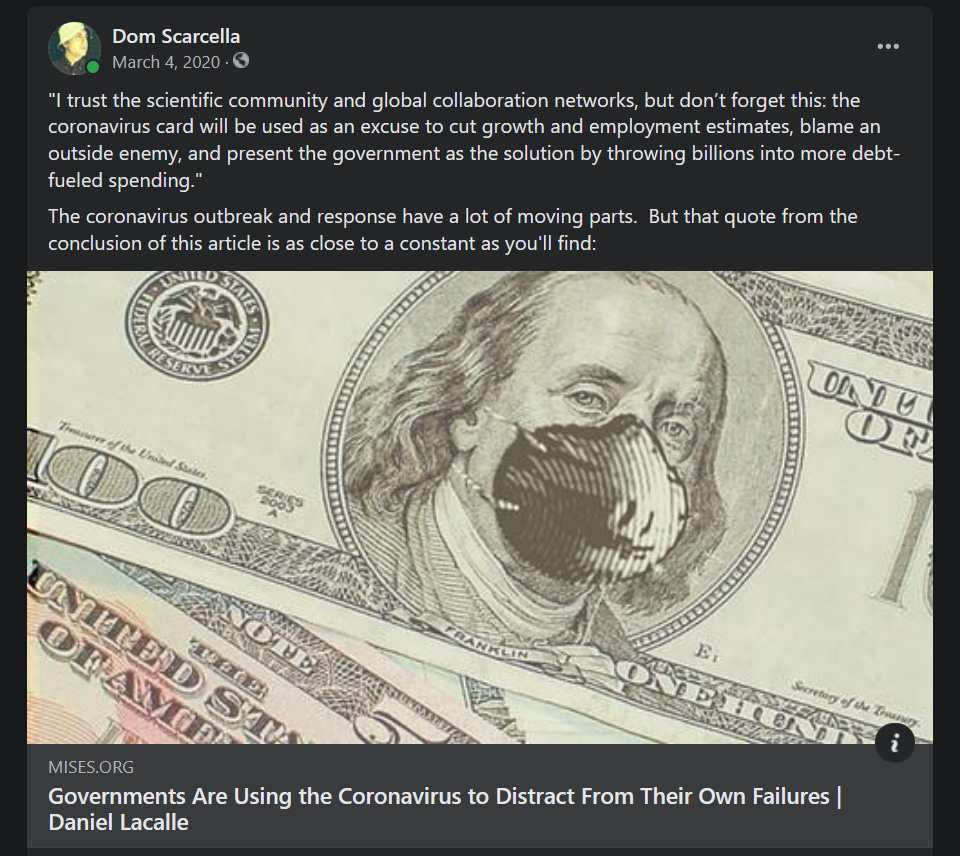
Task: Click the Secretary of the Treasury signature text
Action: (x=855, y=702)
